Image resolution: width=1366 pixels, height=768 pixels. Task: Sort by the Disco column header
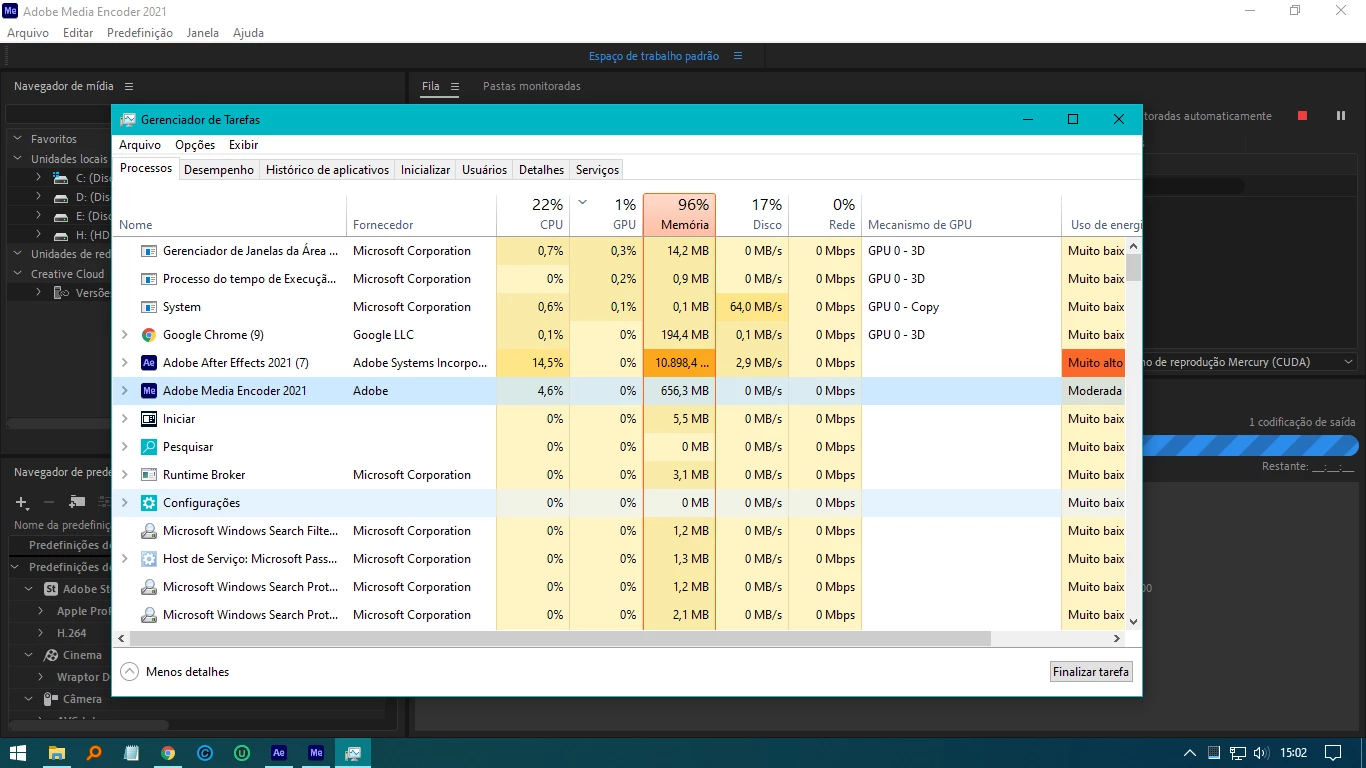752,215
